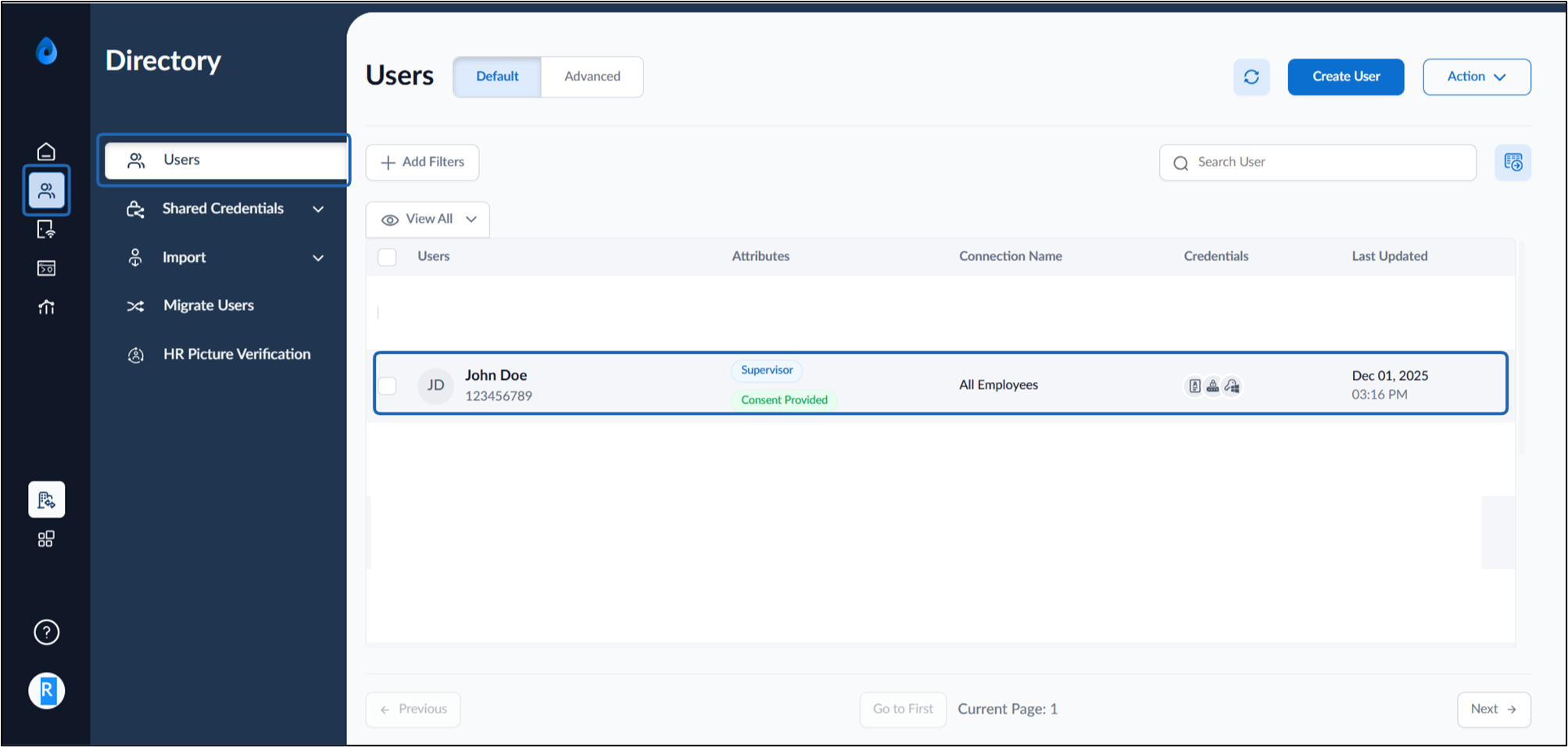Screen dimensions: 1568x747
Task: Select the Directory people icon in left rail
Action: click(46, 190)
